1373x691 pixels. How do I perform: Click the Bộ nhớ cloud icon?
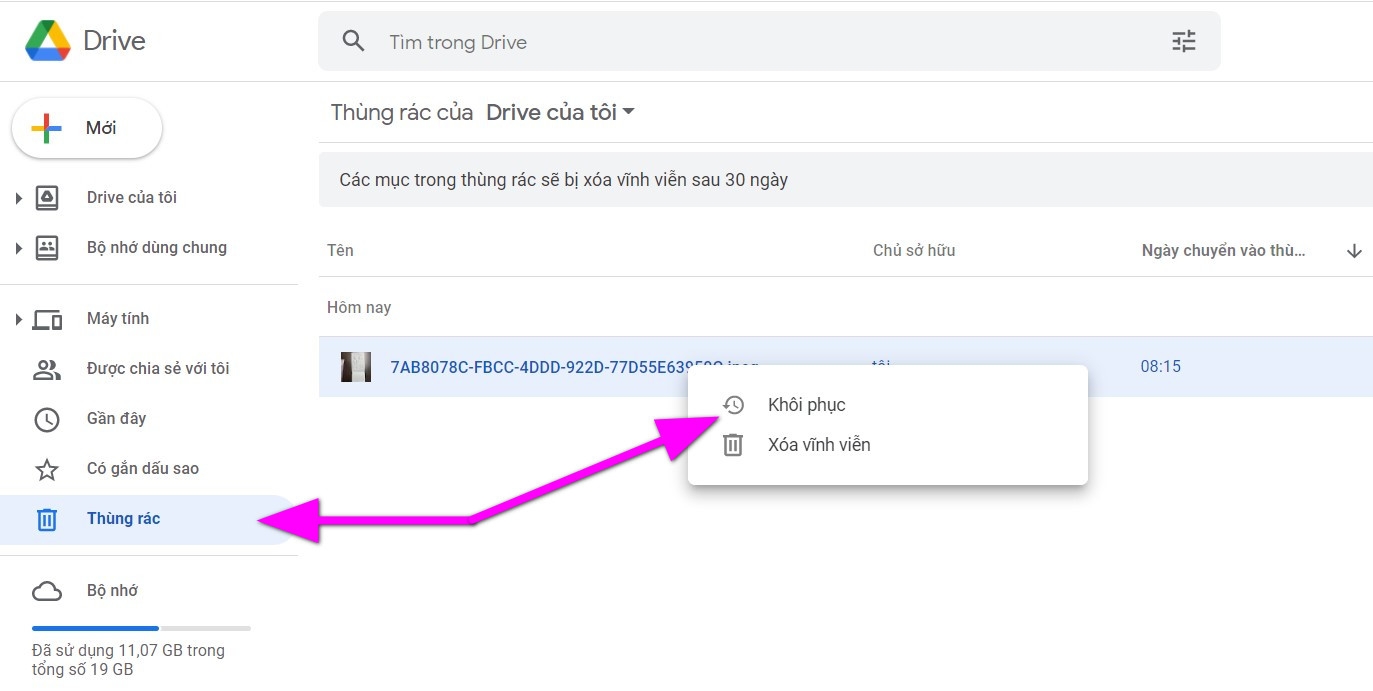tap(46, 590)
